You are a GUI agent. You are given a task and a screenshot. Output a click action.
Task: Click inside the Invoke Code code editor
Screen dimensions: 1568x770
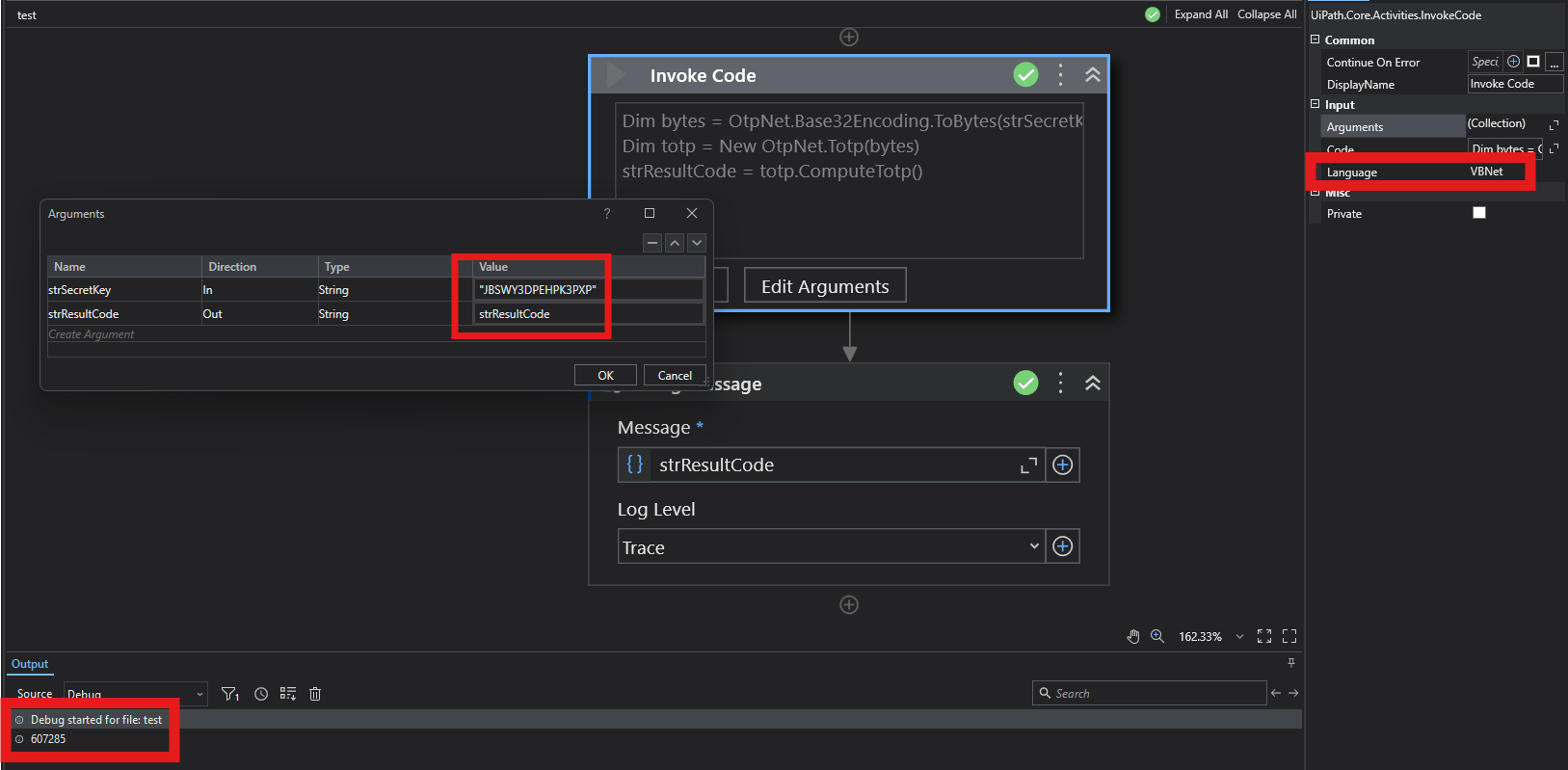(x=849, y=180)
